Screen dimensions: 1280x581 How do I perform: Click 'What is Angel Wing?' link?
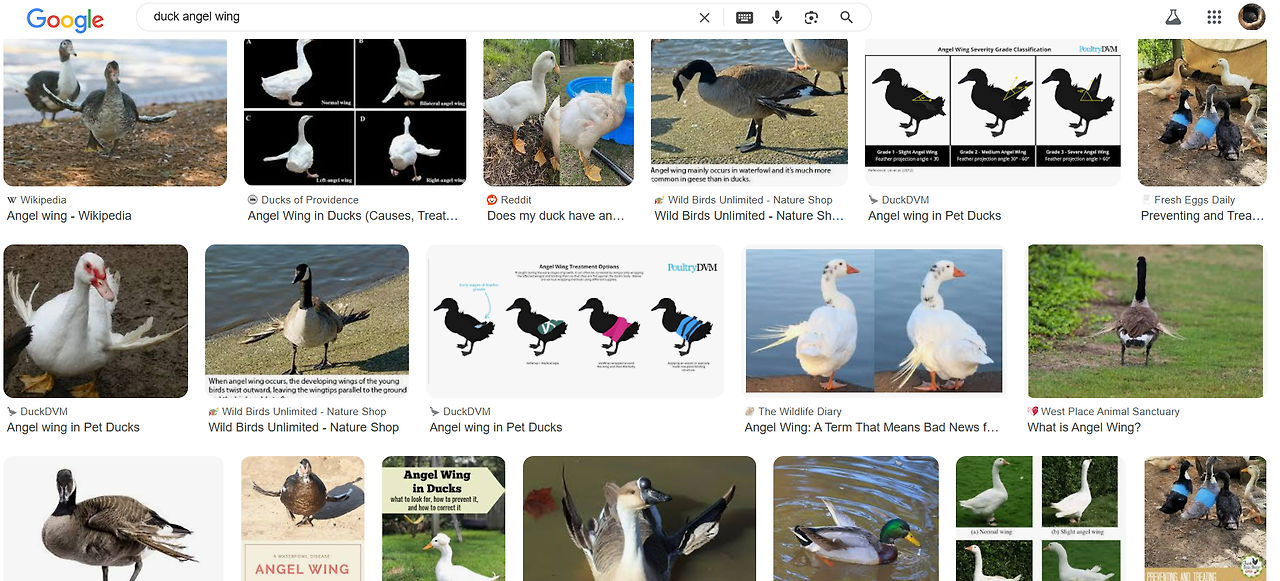pyautogui.click(x=1084, y=428)
